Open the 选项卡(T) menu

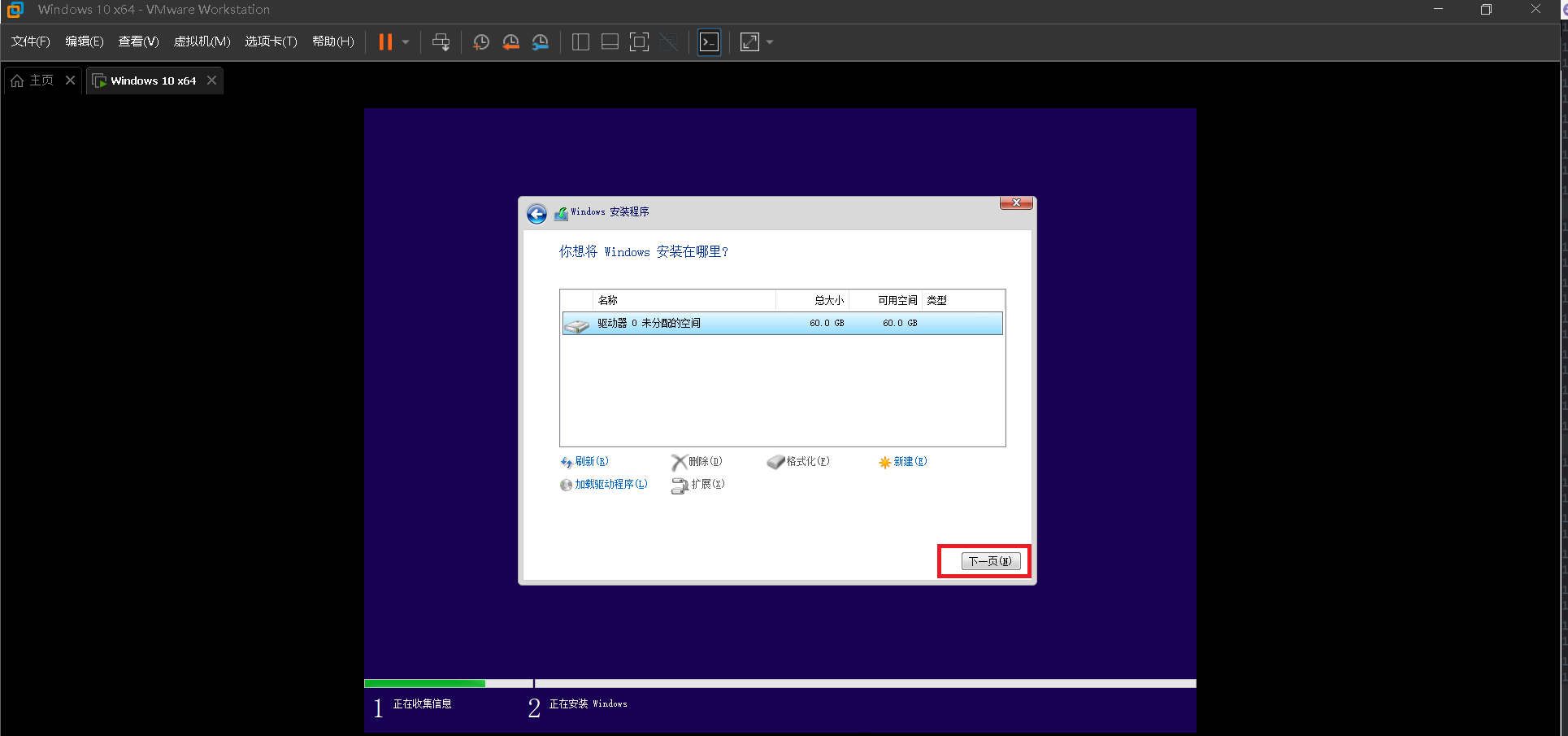pos(271,41)
